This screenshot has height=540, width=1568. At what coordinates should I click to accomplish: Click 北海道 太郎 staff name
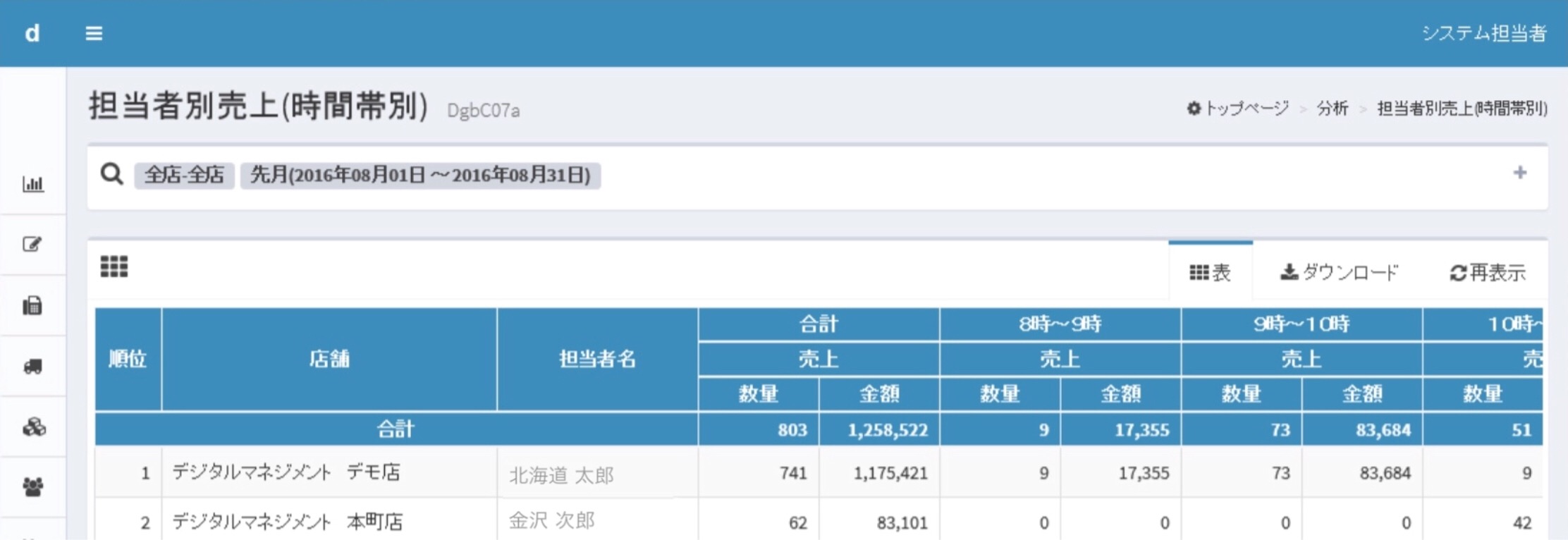(561, 475)
